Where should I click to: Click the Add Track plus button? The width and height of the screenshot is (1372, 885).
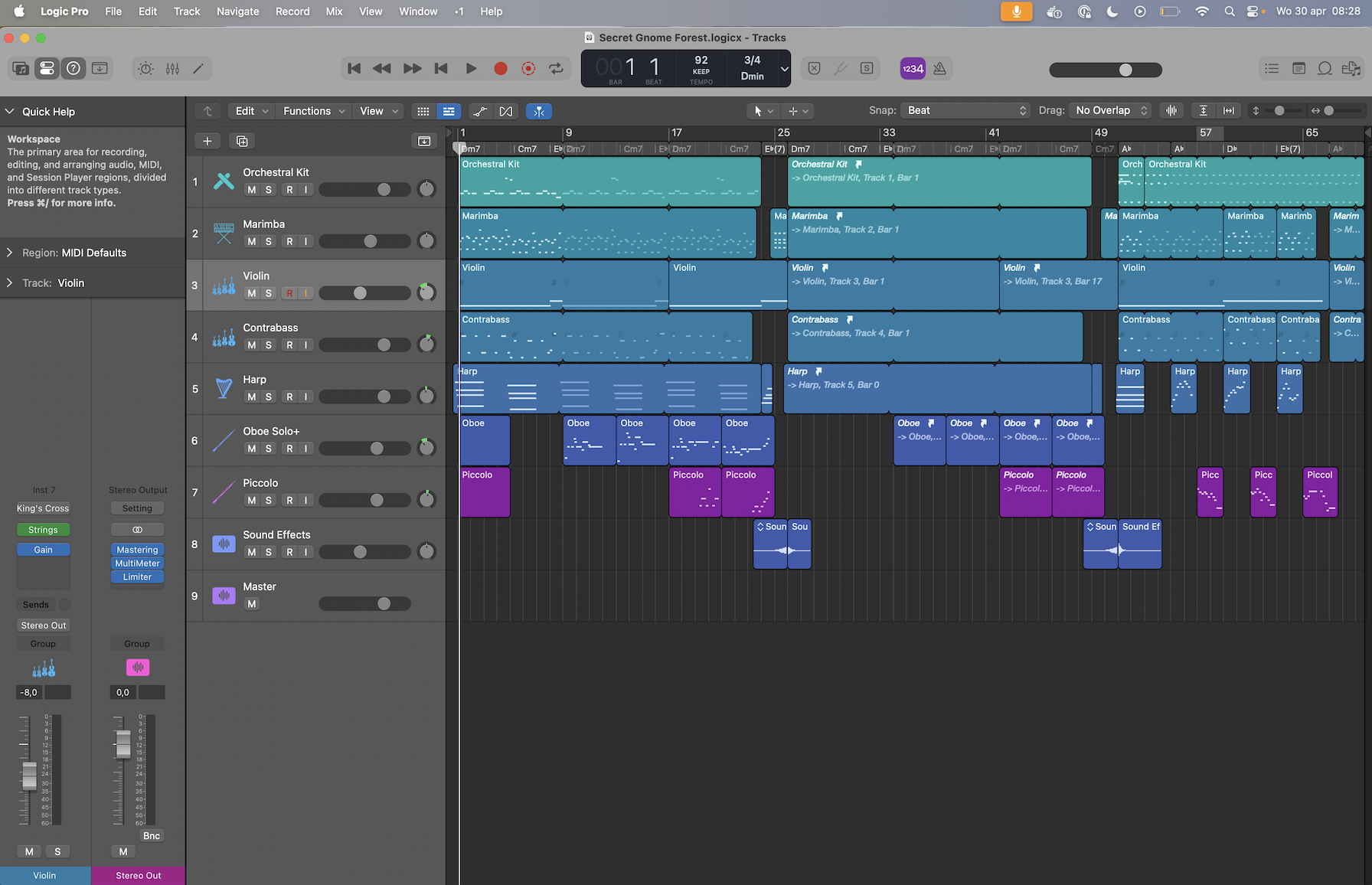tap(207, 141)
